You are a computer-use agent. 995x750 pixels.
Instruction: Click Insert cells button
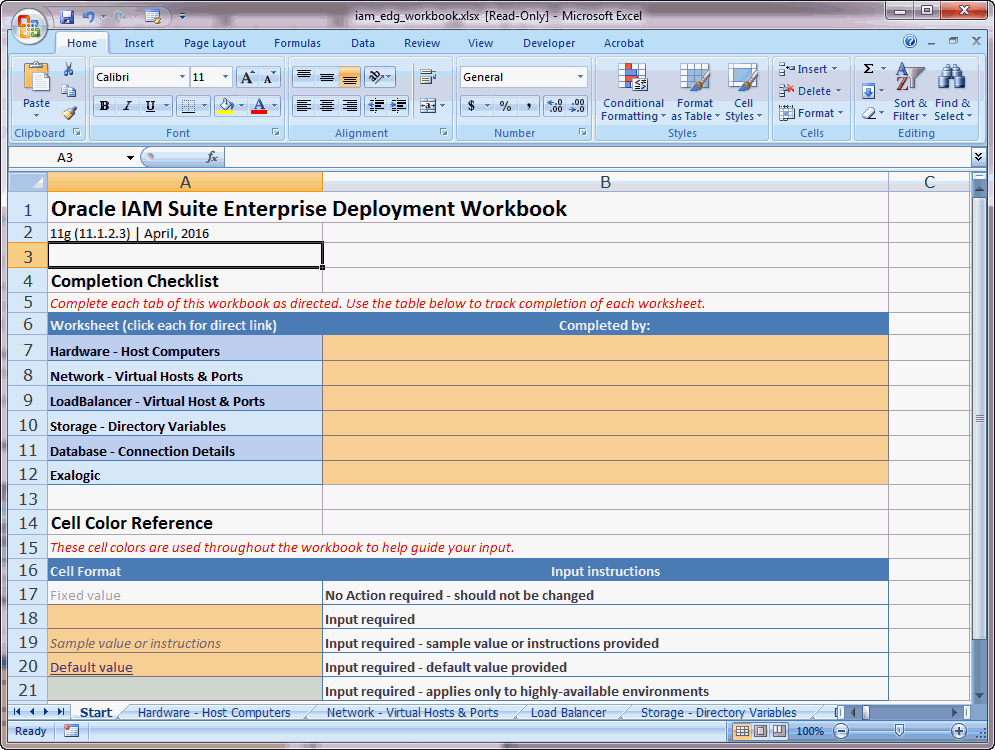(808, 69)
